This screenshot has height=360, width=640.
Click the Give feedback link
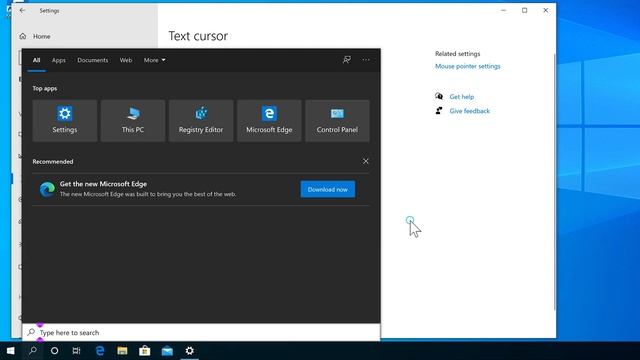469,111
